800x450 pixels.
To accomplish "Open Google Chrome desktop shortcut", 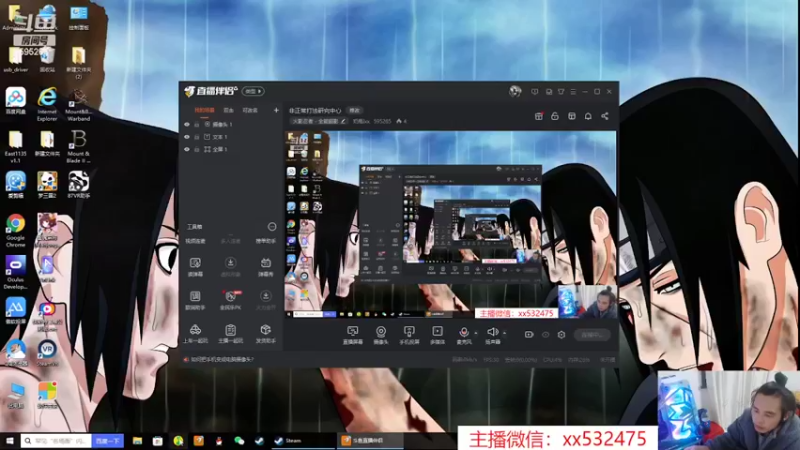I will (15, 230).
